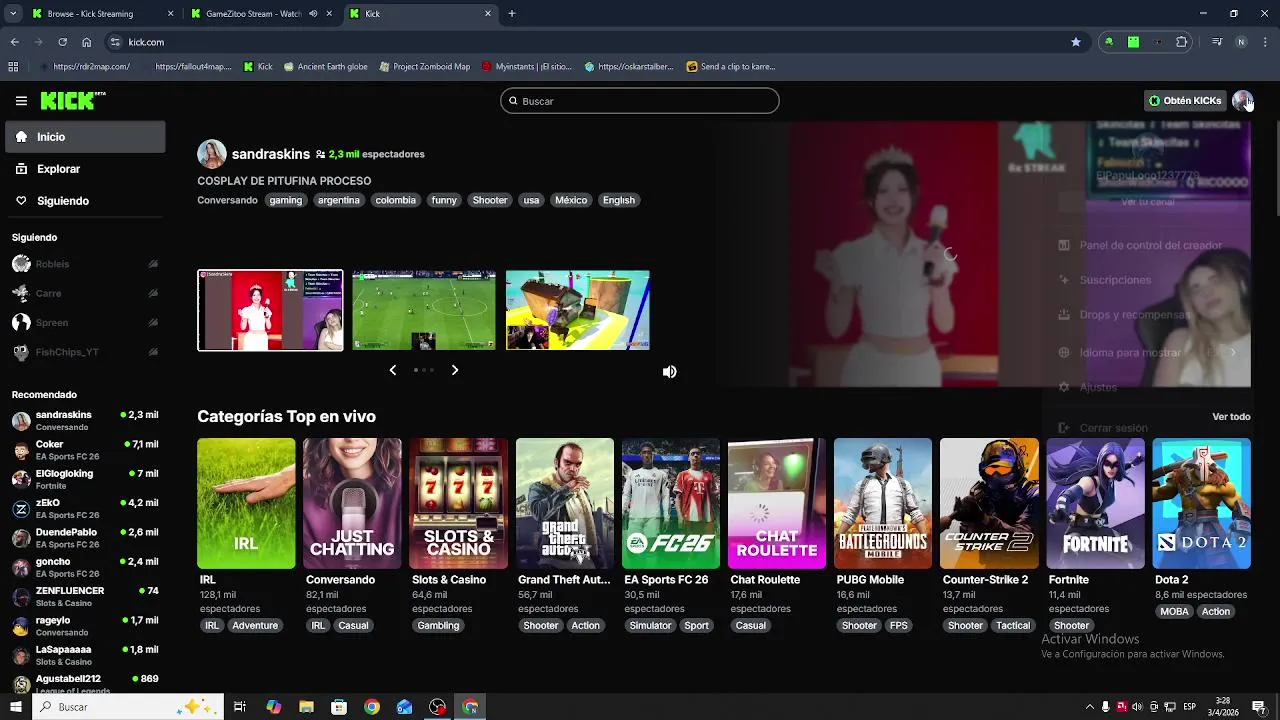Reload the current page
The width and height of the screenshot is (1280, 720).
coord(63,42)
